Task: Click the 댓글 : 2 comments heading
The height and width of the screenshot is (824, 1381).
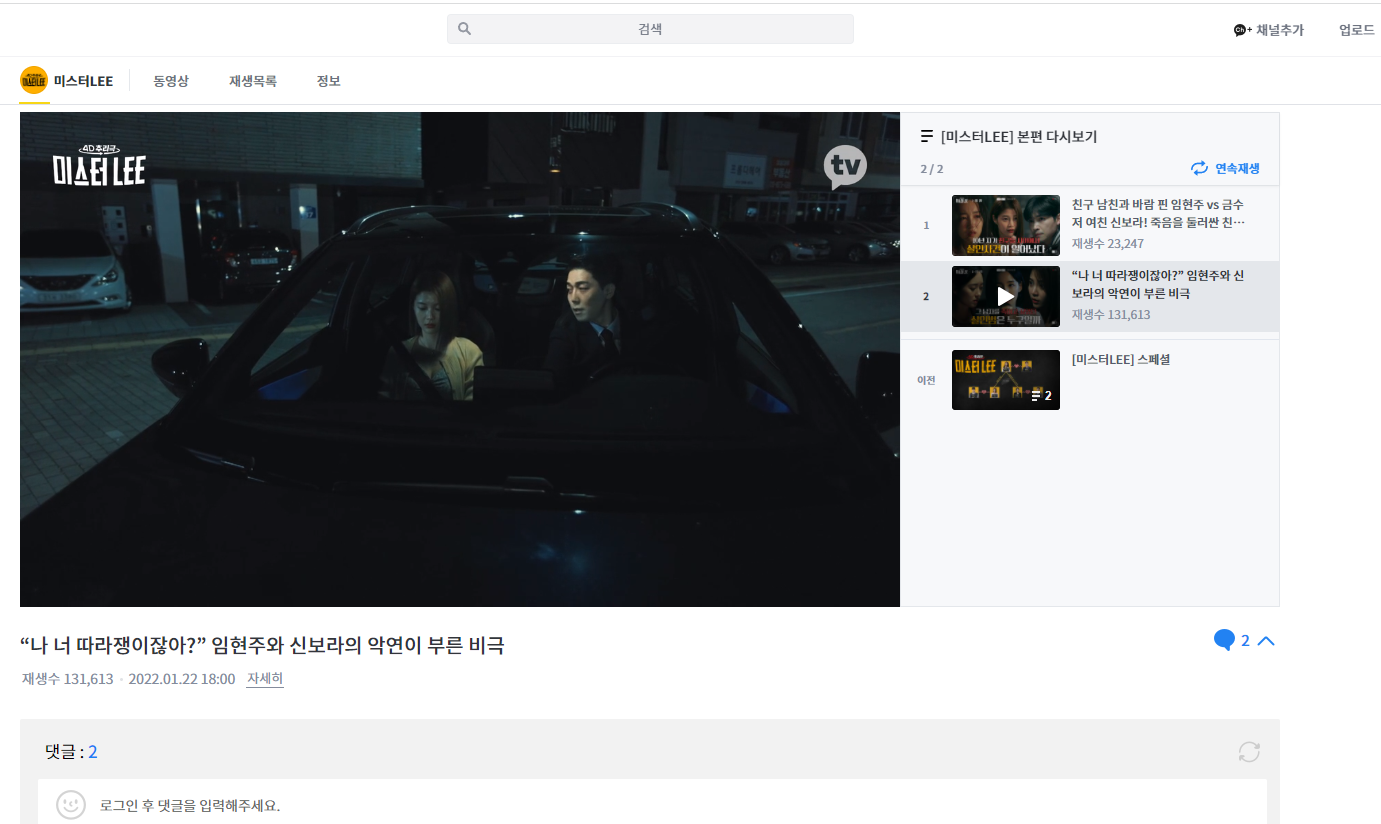Action: click(x=71, y=752)
